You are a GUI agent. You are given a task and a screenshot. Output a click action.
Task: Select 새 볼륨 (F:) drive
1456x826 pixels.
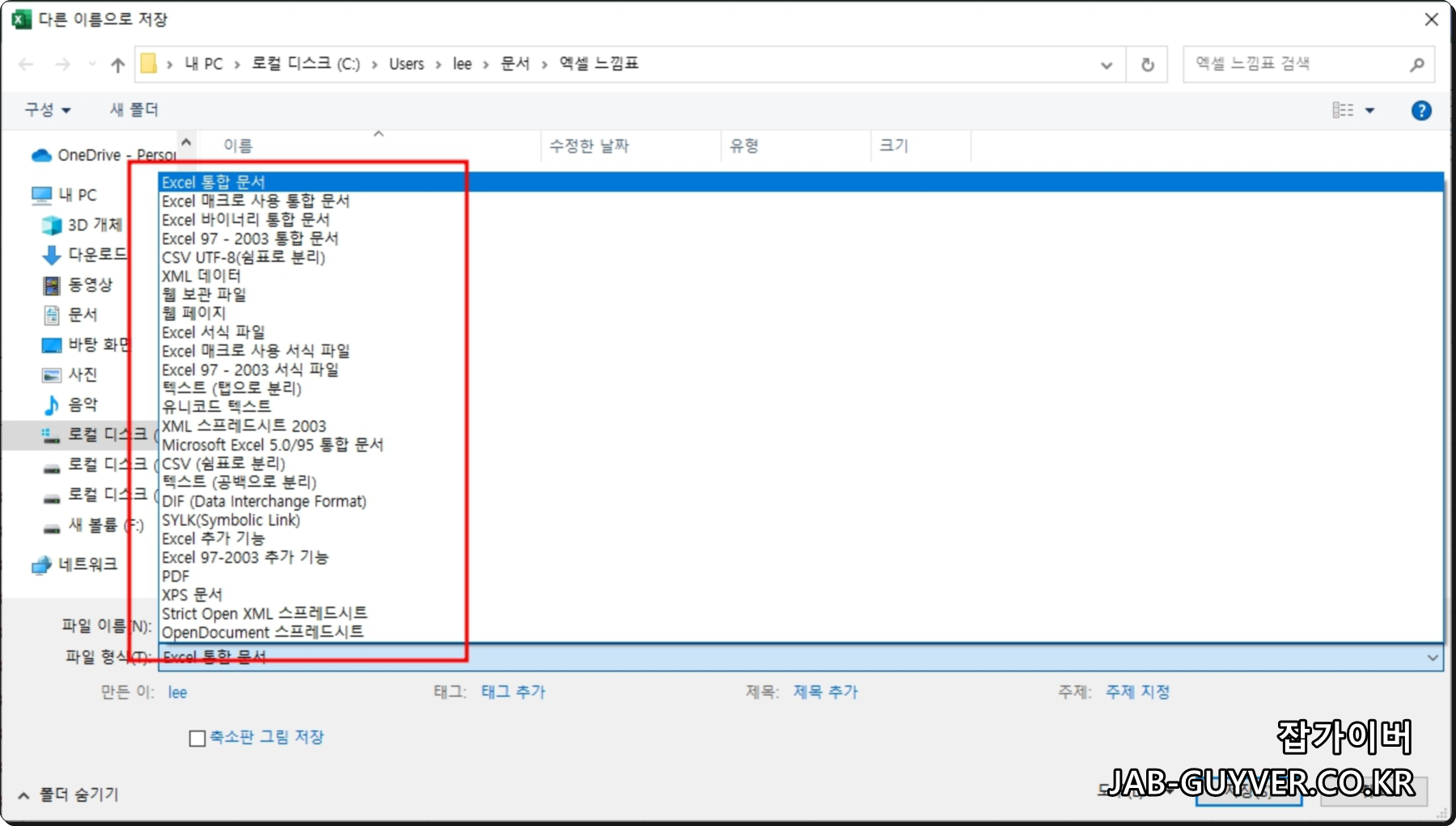click(93, 525)
